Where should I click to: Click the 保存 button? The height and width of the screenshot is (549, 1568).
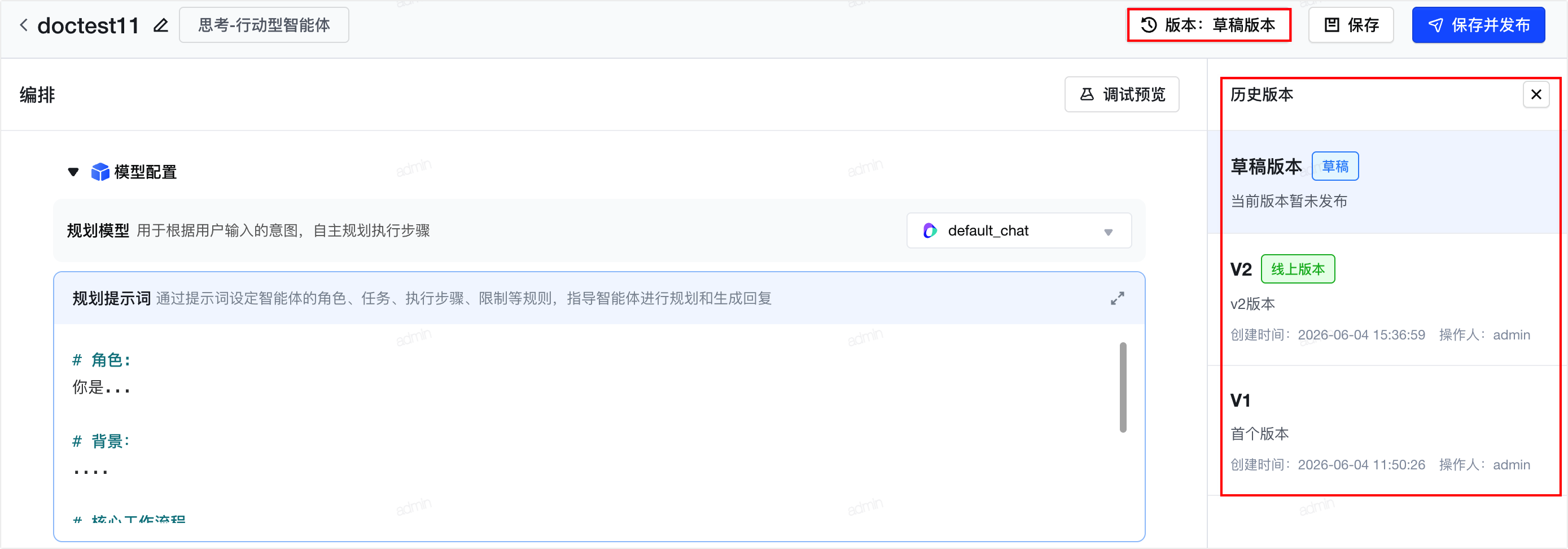tap(1351, 25)
